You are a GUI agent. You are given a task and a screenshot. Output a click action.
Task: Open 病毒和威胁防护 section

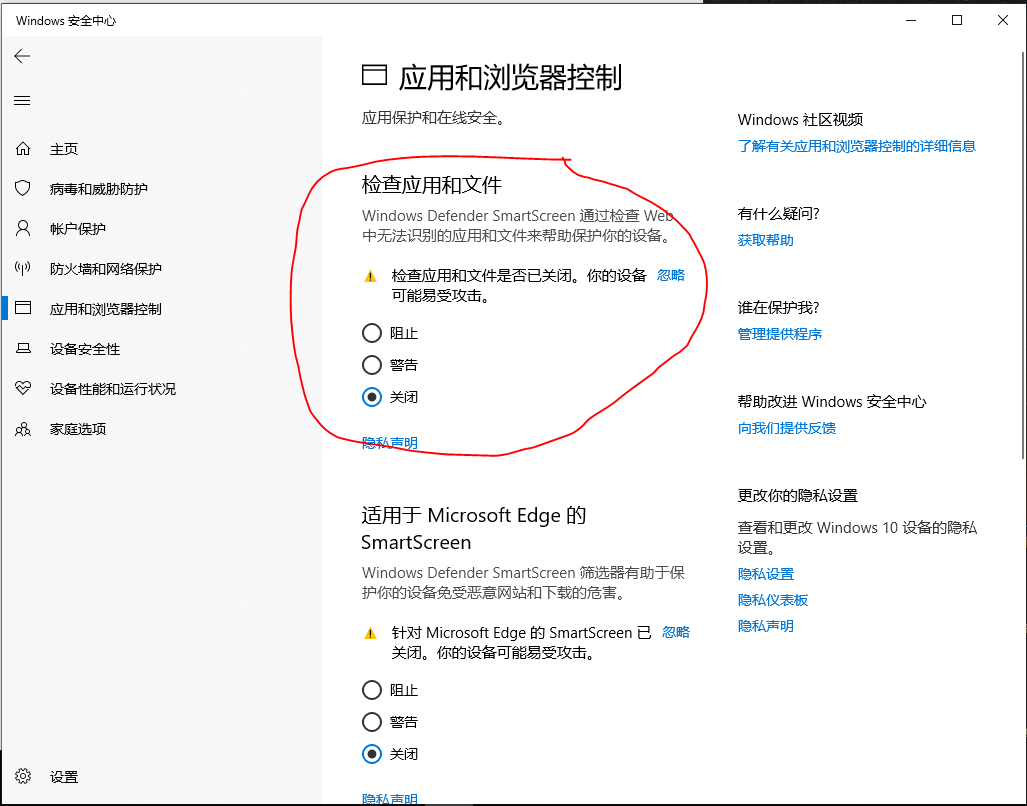pos(98,189)
